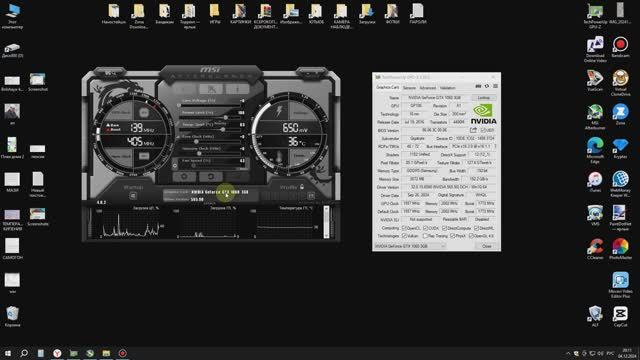Image resolution: width=640 pixels, height=360 pixels.
Task: Click the BIOS export share icon in GPU-Z
Action: pos(473,130)
